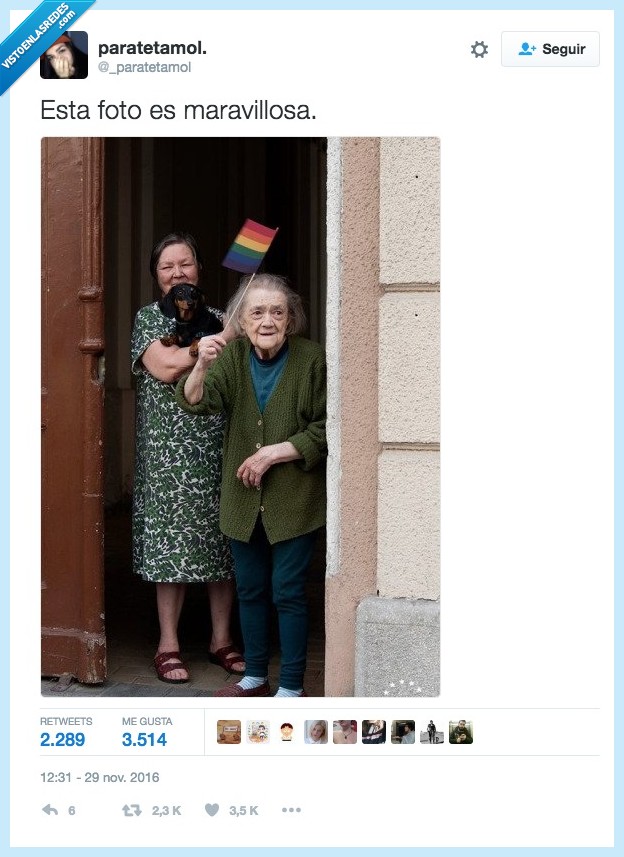Like the tweet with the heart icon
624x857 pixels.
[x=212, y=809]
